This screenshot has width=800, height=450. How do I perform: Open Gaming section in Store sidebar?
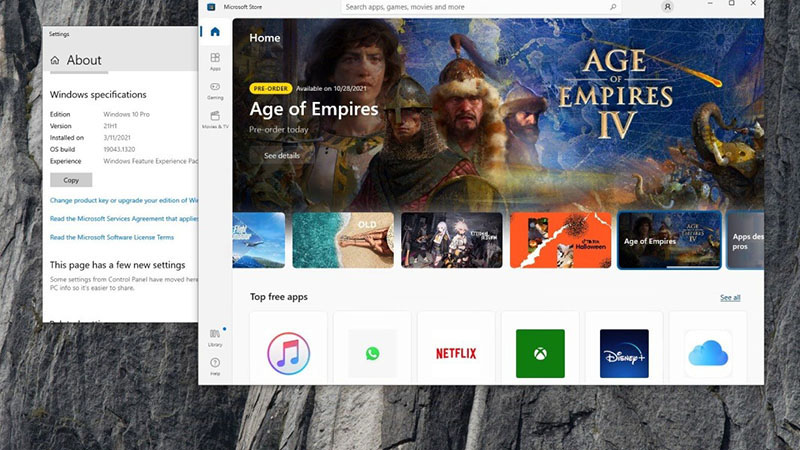[x=215, y=90]
